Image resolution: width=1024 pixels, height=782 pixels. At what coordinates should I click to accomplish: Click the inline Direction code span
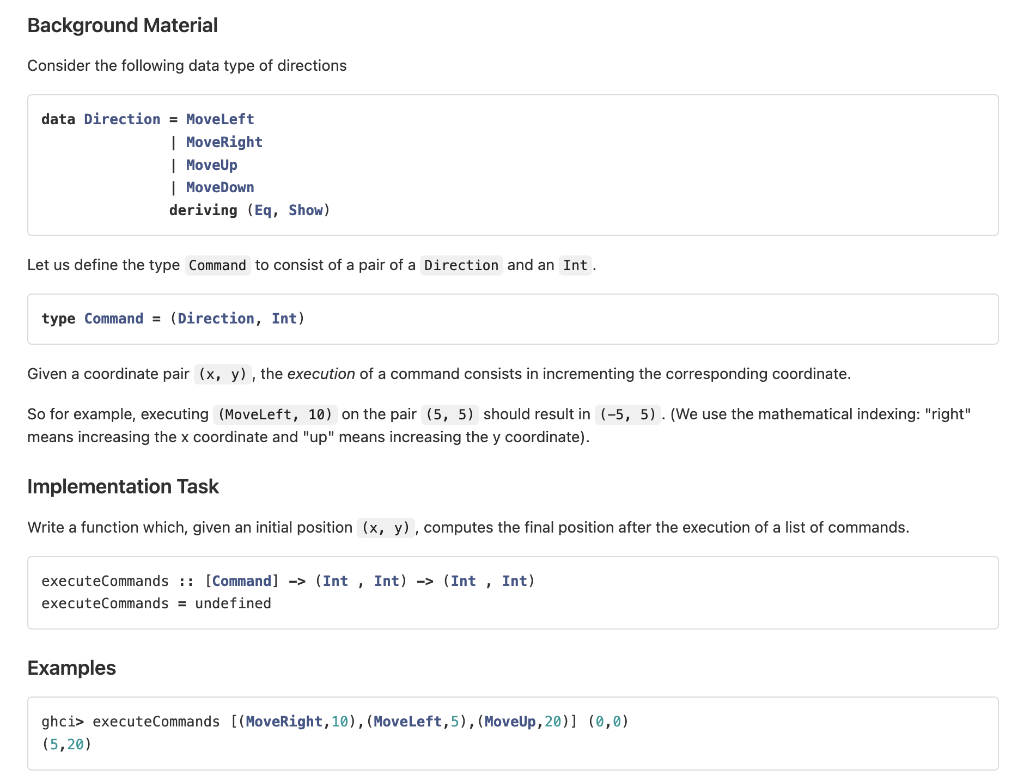point(461,265)
